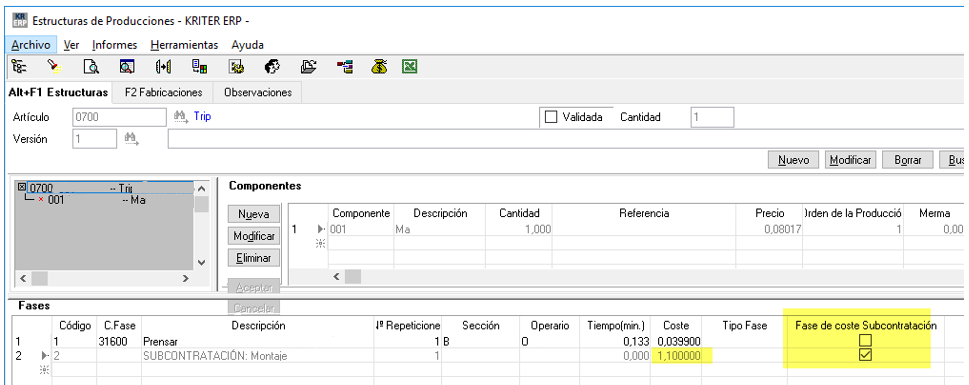
Task: Open print preview document magnifier icon
Action: pos(91,66)
